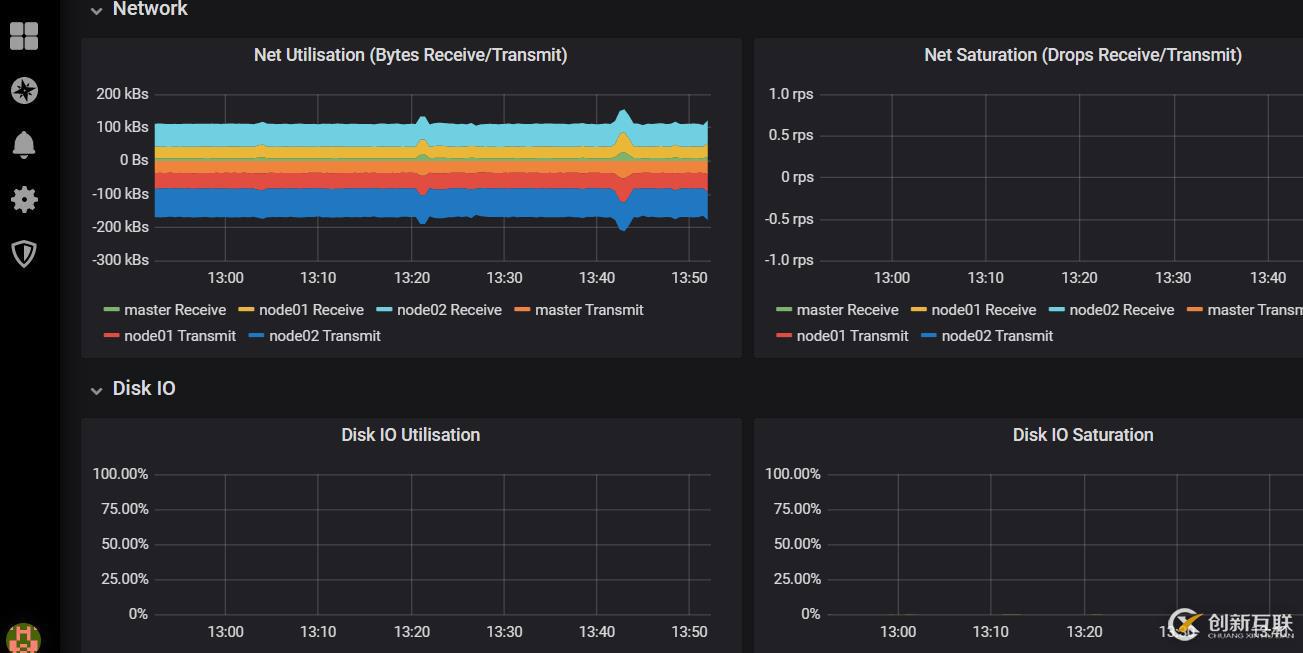Click the Disk IO row title
Screen dimensions: 1303x653
click(x=144, y=388)
